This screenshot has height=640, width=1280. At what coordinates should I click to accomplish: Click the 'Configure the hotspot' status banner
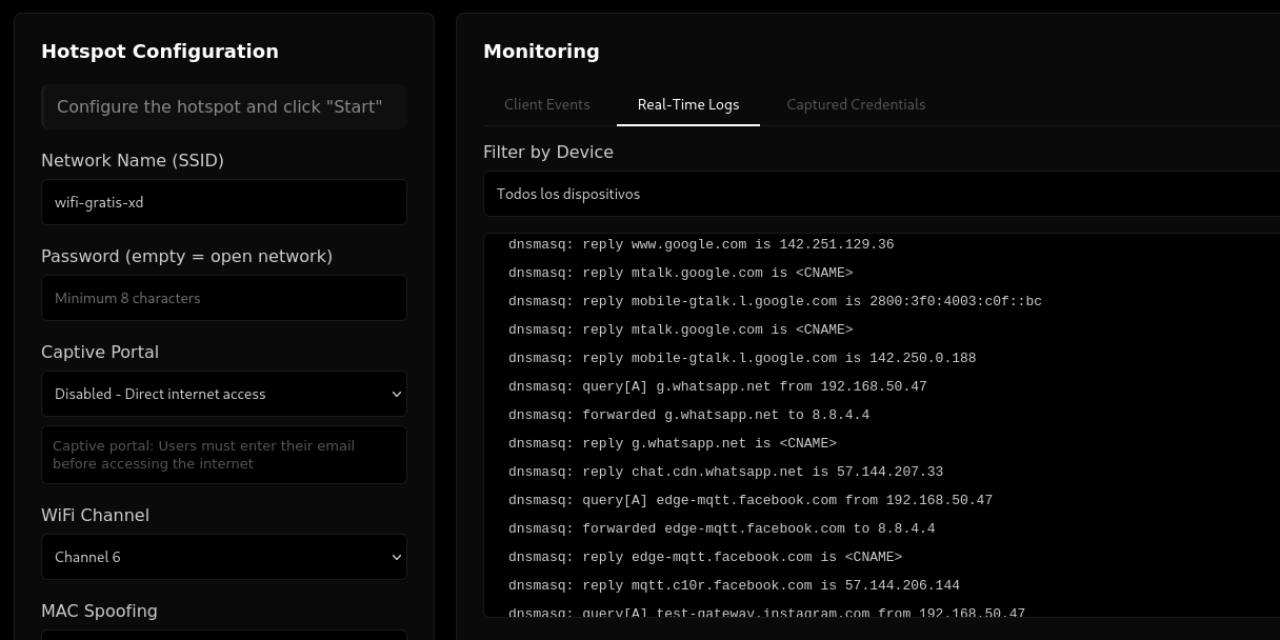(223, 106)
